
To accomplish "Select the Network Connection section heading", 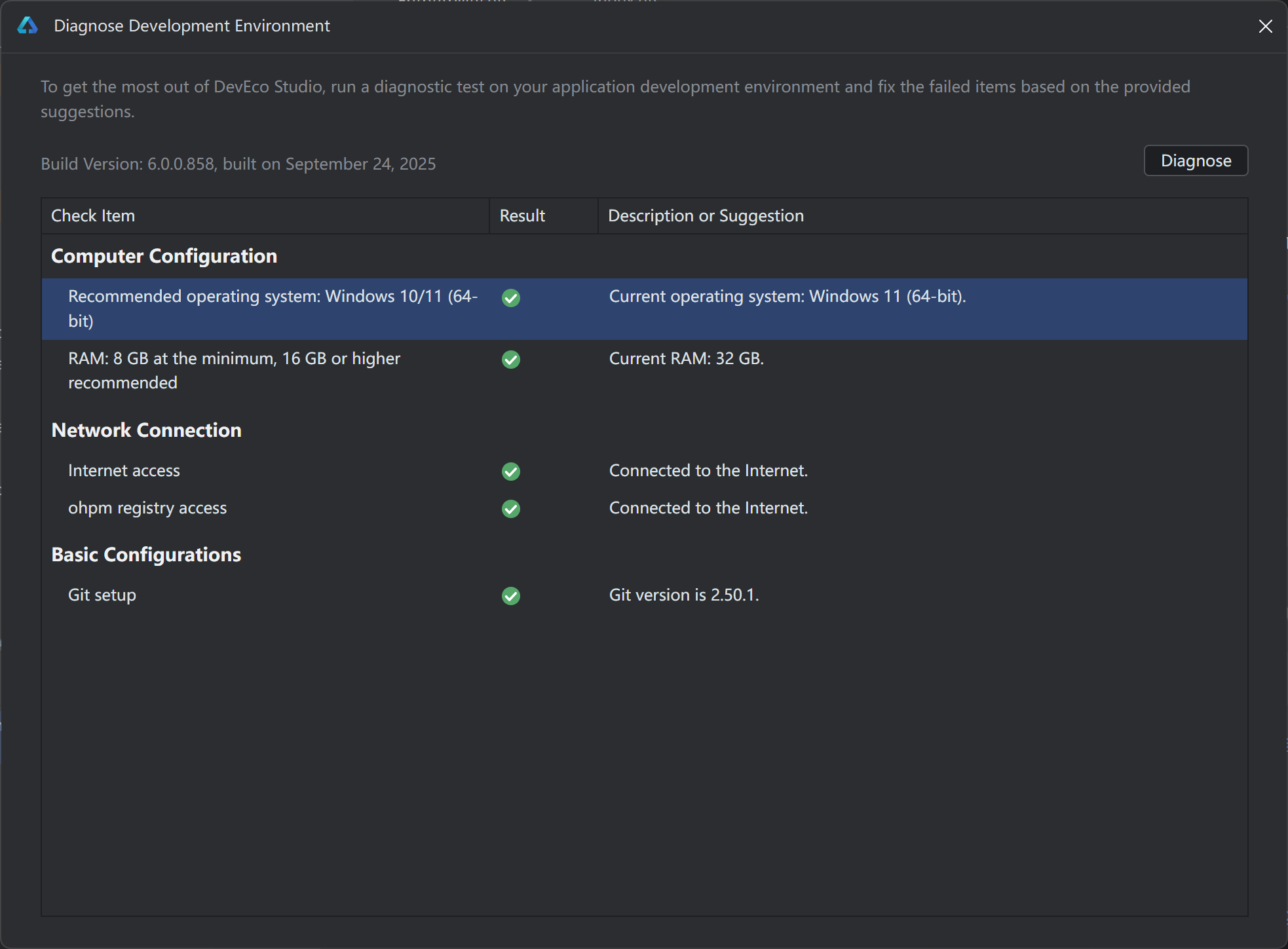I will [x=146, y=430].
